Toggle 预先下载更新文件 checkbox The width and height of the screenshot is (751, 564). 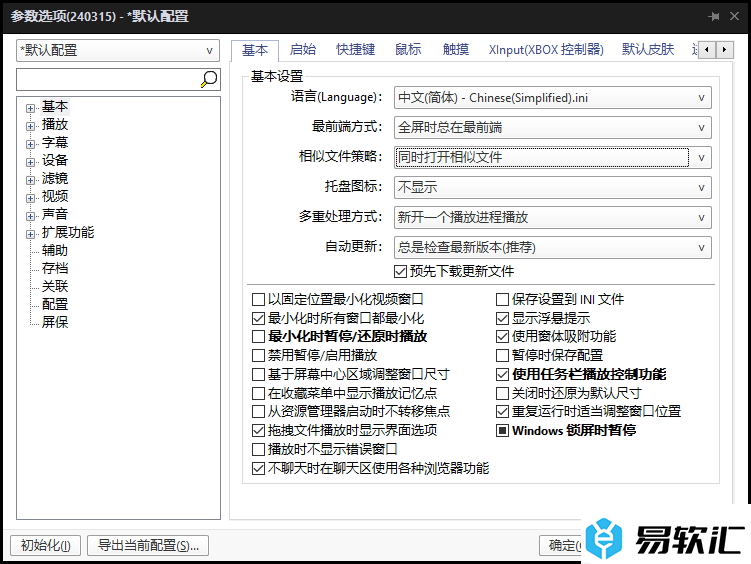(401, 271)
